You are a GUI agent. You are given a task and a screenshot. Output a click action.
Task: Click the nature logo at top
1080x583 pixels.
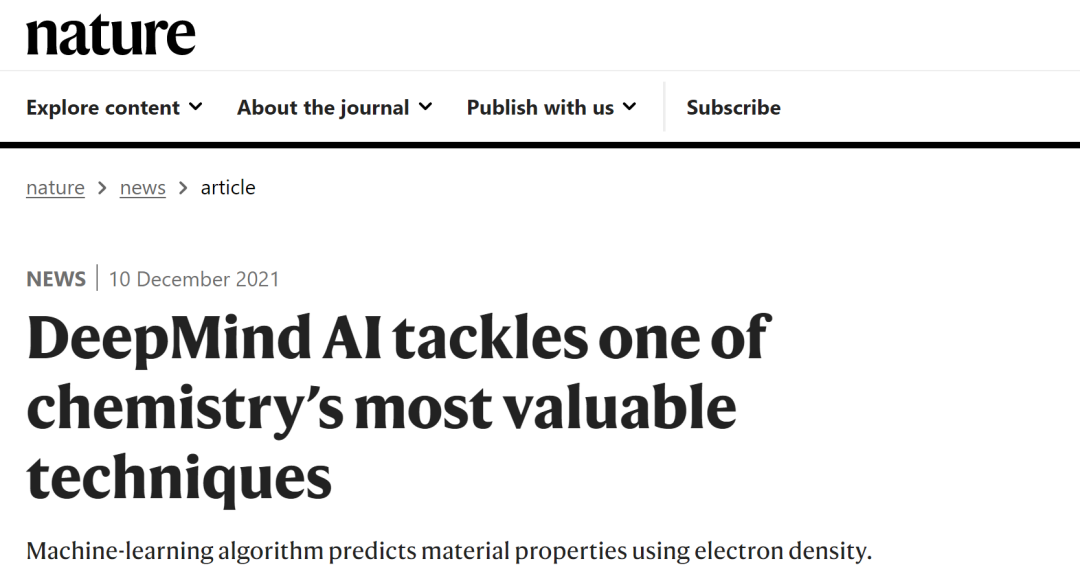point(111,34)
